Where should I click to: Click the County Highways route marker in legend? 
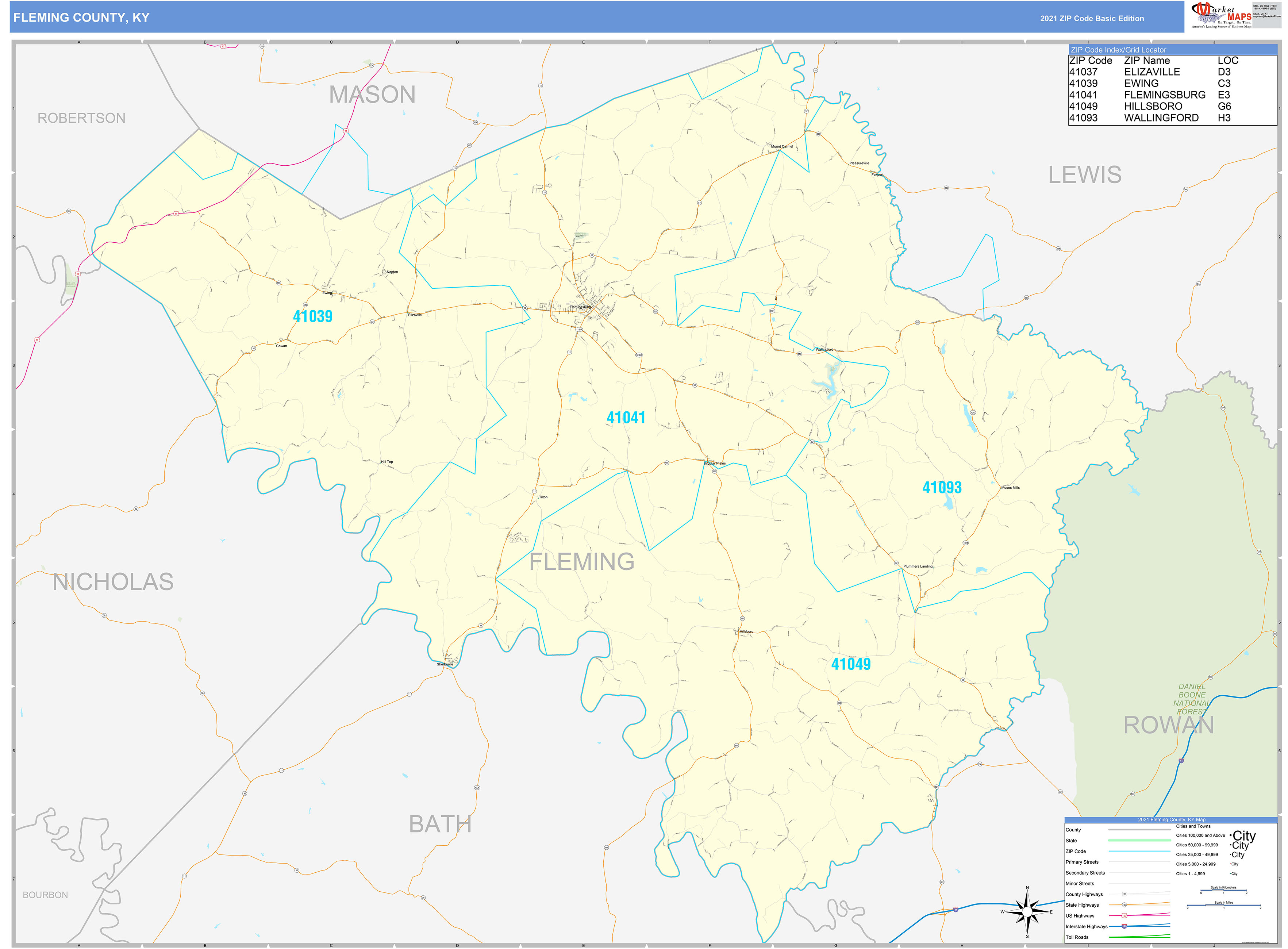tap(1125, 894)
